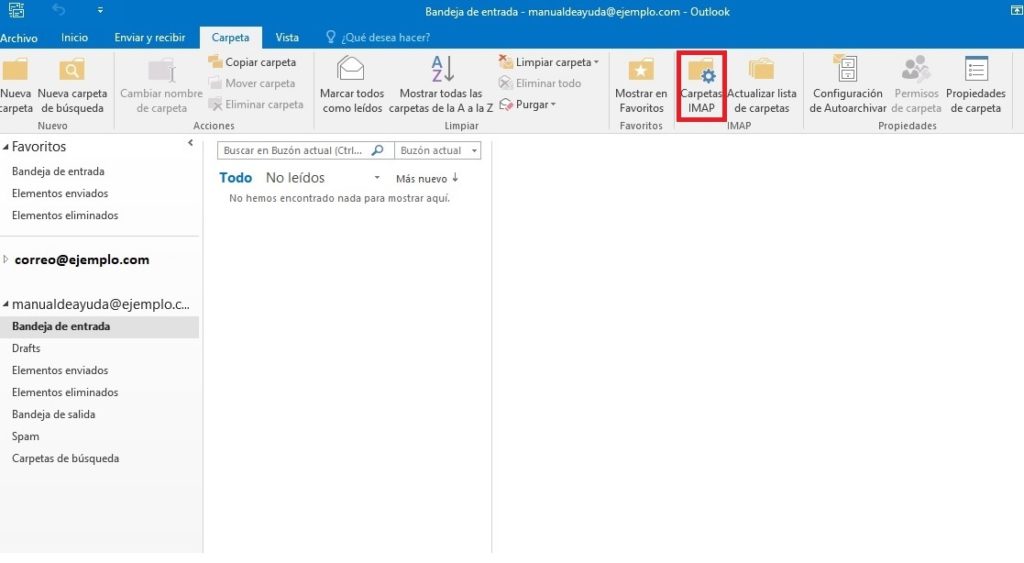Open the Spam folder

point(25,436)
